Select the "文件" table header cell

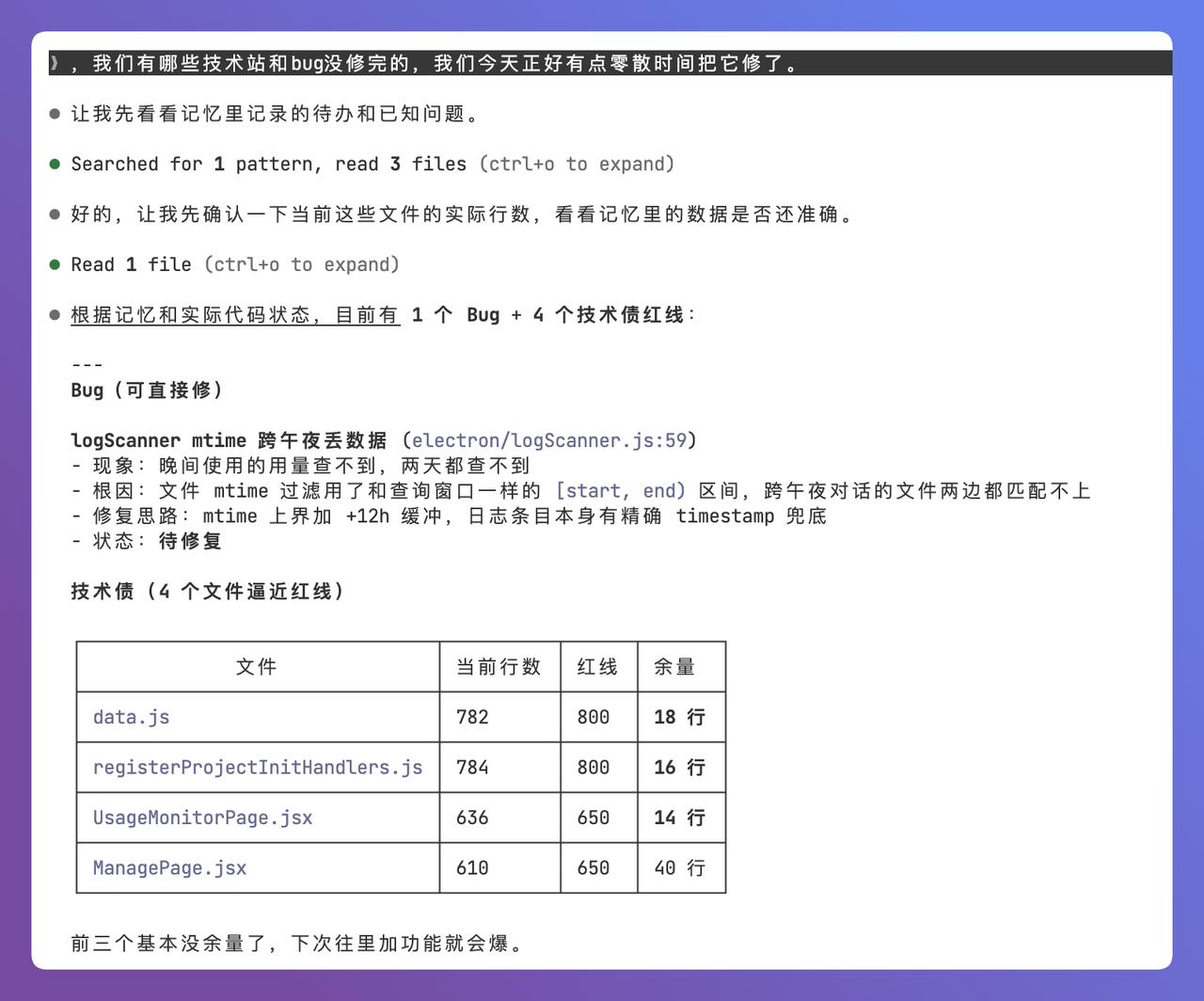(x=257, y=667)
